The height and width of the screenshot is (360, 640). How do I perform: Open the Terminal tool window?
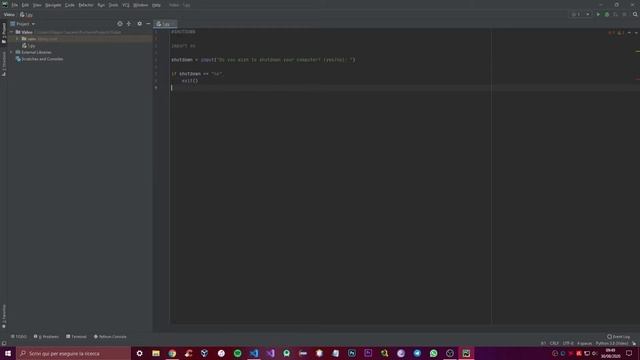76,337
